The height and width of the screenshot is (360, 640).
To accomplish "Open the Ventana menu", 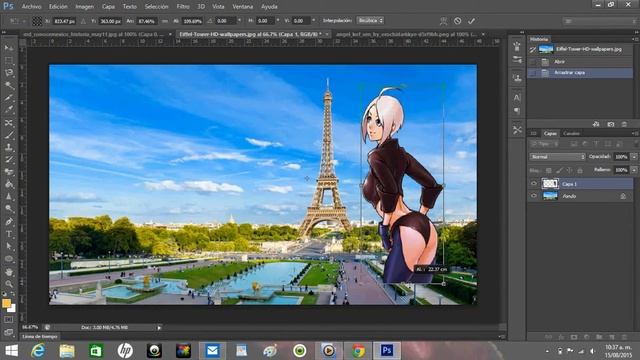I will (x=242, y=7).
